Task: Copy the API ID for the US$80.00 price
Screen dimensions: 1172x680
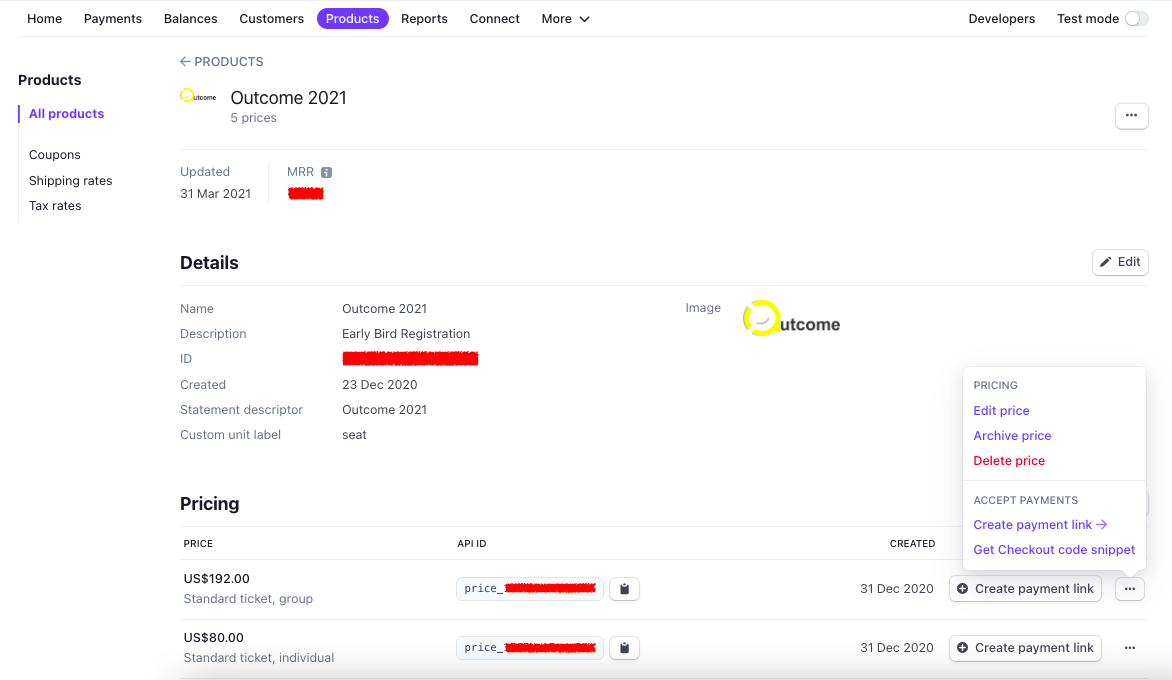Action: 624,648
